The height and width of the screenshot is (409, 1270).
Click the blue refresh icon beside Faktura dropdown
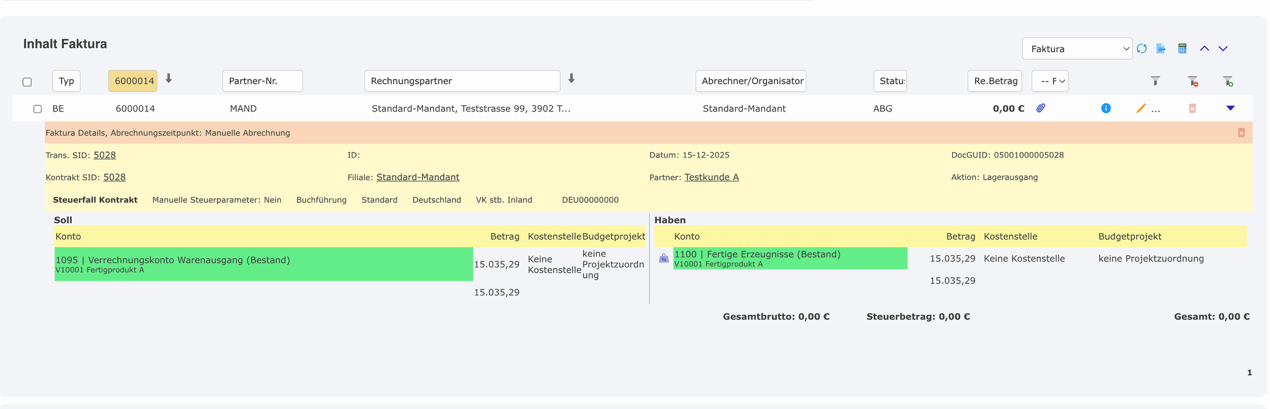point(1141,48)
